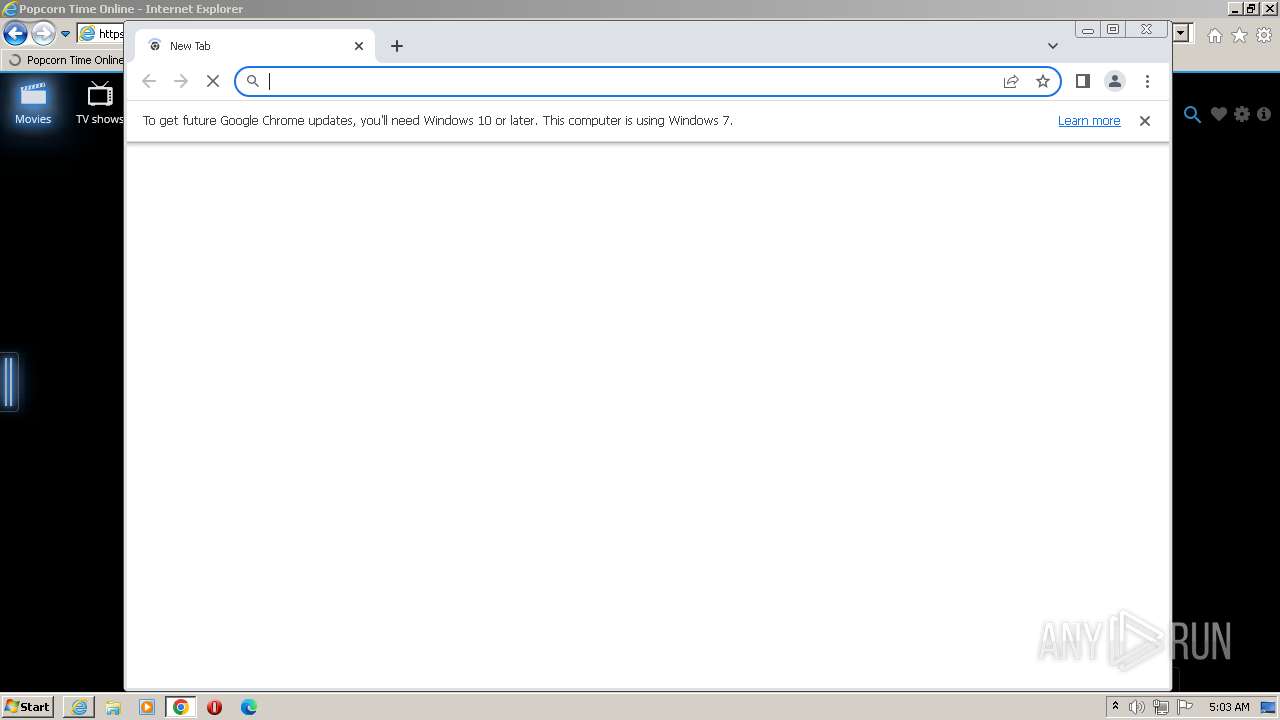Viewport: 1280px width, 720px height.
Task: Select the New Tab tab
Action: (x=254, y=46)
